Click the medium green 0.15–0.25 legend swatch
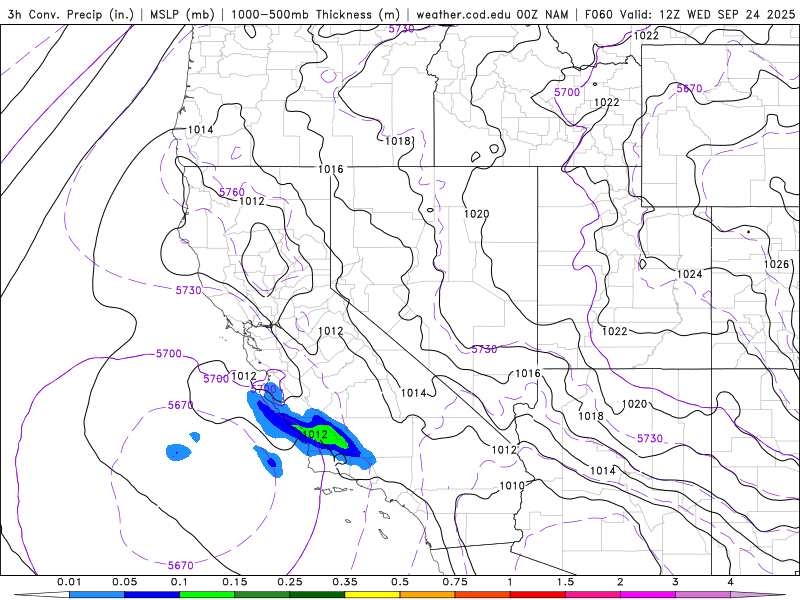This screenshot has width=800, height=600. coord(262,595)
